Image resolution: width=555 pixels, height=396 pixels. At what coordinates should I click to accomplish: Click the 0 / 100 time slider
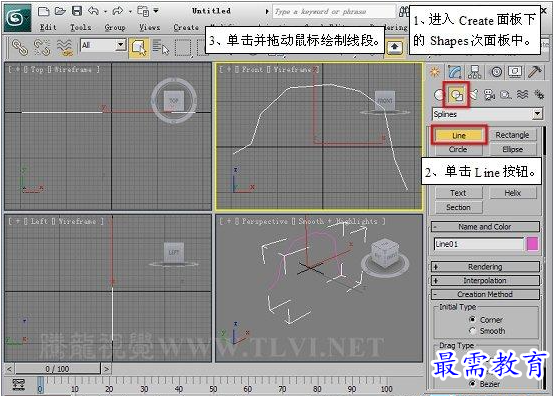pos(57,369)
